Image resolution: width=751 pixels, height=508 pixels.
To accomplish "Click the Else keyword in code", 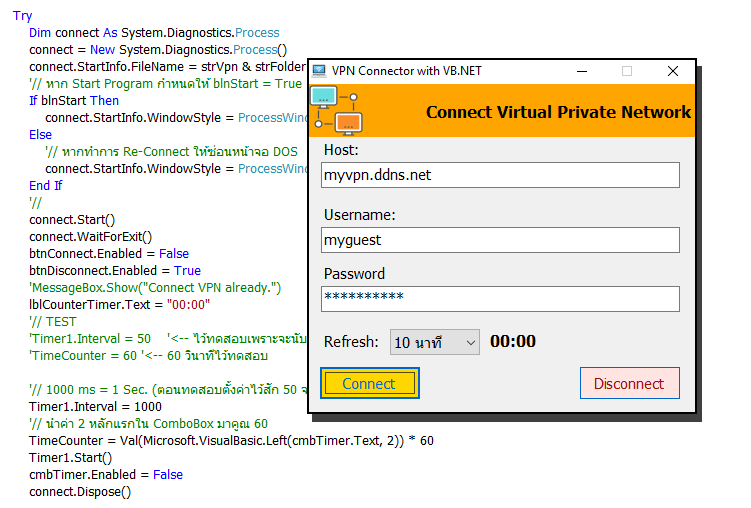I will tap(40, 135).
